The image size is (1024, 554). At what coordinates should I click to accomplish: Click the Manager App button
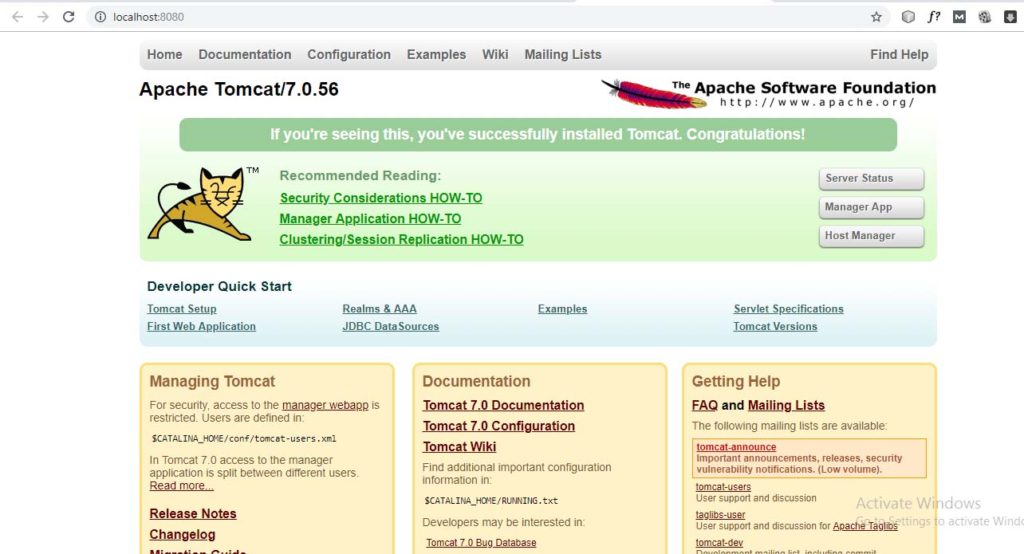point(871,207)
